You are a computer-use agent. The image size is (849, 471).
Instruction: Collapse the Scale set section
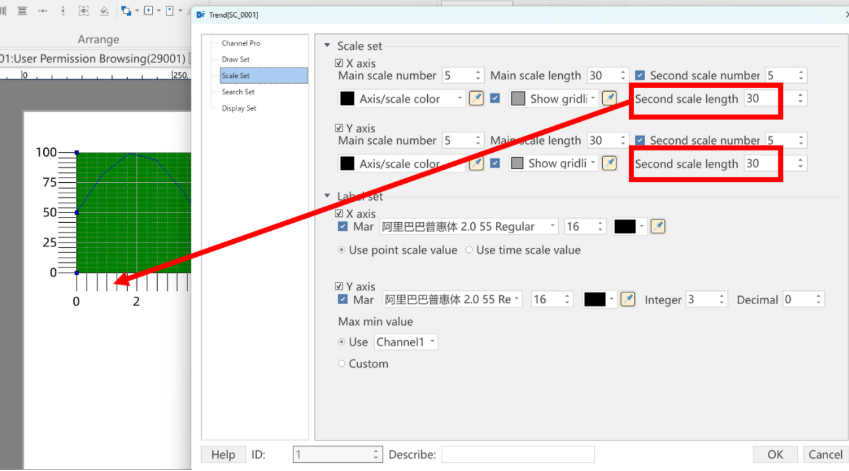pos(327,46)
